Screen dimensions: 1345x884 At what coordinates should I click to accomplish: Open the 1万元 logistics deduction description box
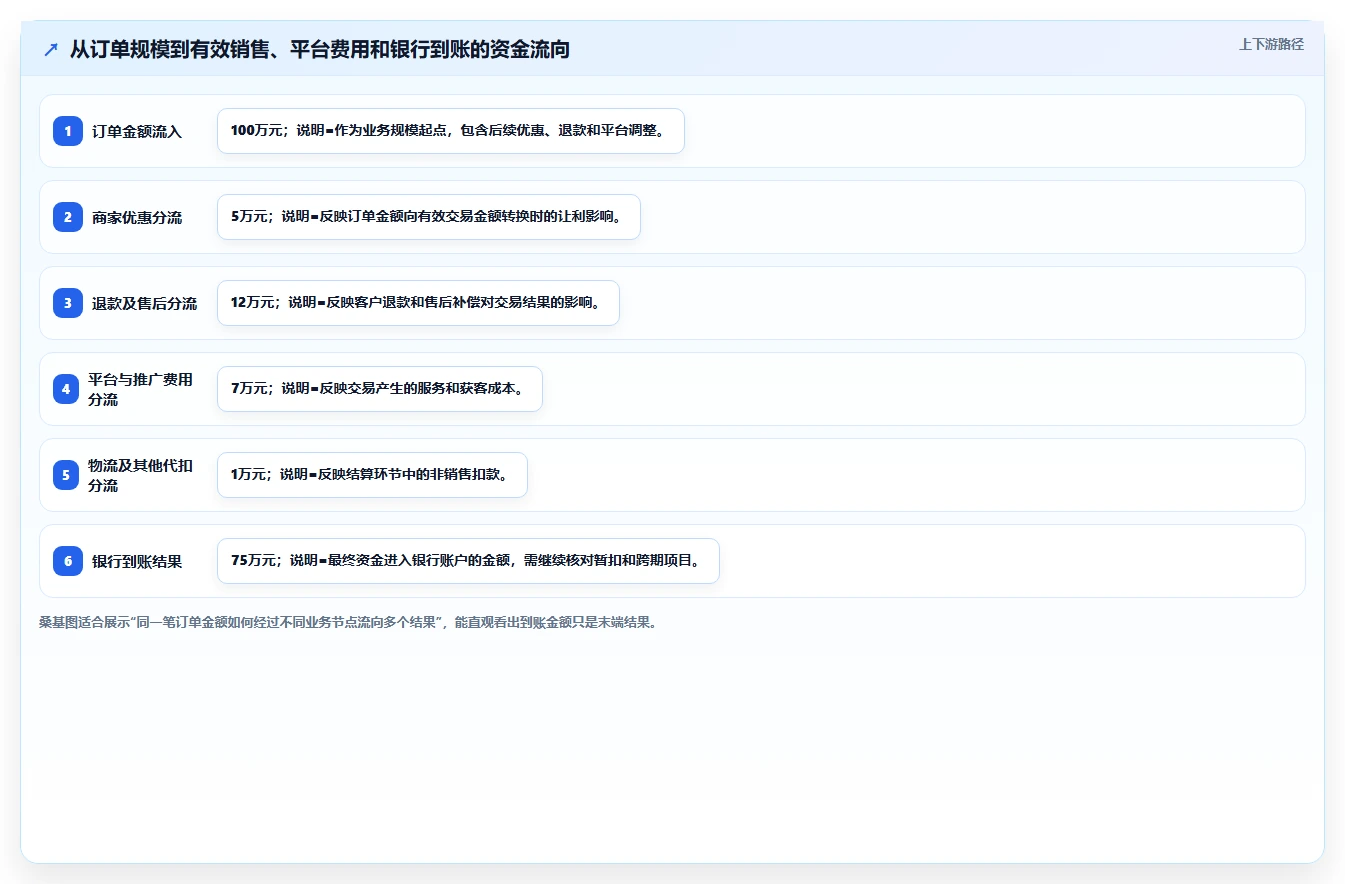click(372, 475)
